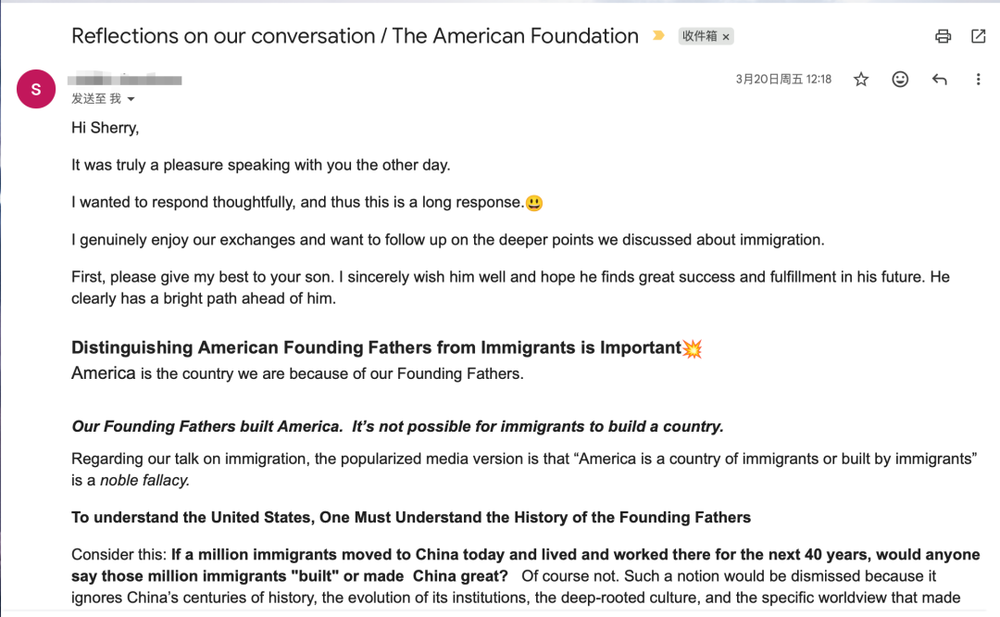Image resolution: width=1000 pixels, height=617 pixels.
Task: Open the email in a new window
Action: (x=978, y=37)
